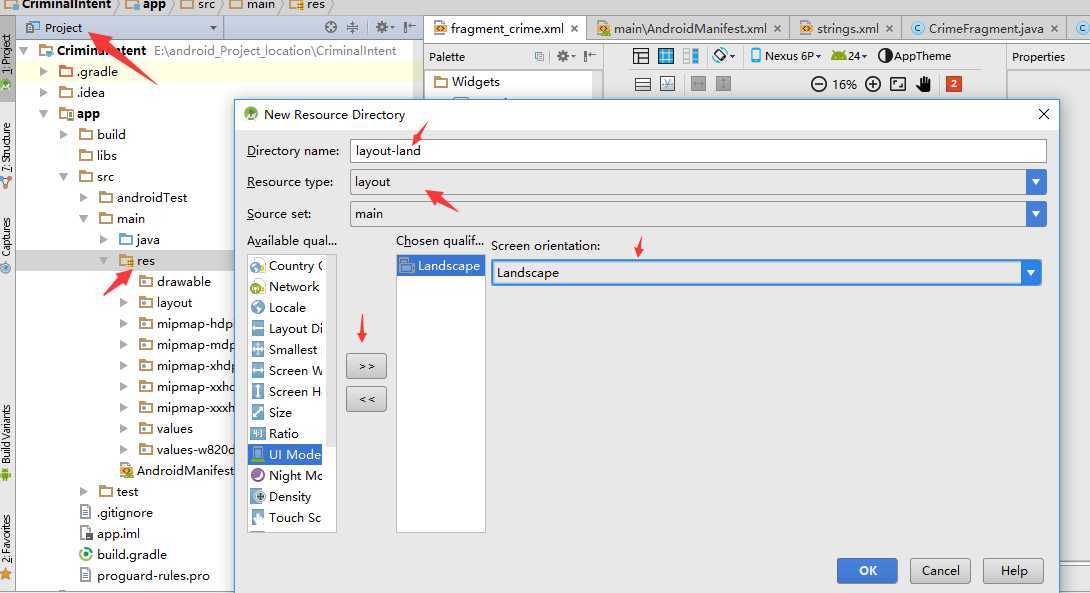Select the Touch Screen qualifier
Image resolution: width=1090 pixels, height=593 pixels.
pyautogui.click(x=288, y=517)
